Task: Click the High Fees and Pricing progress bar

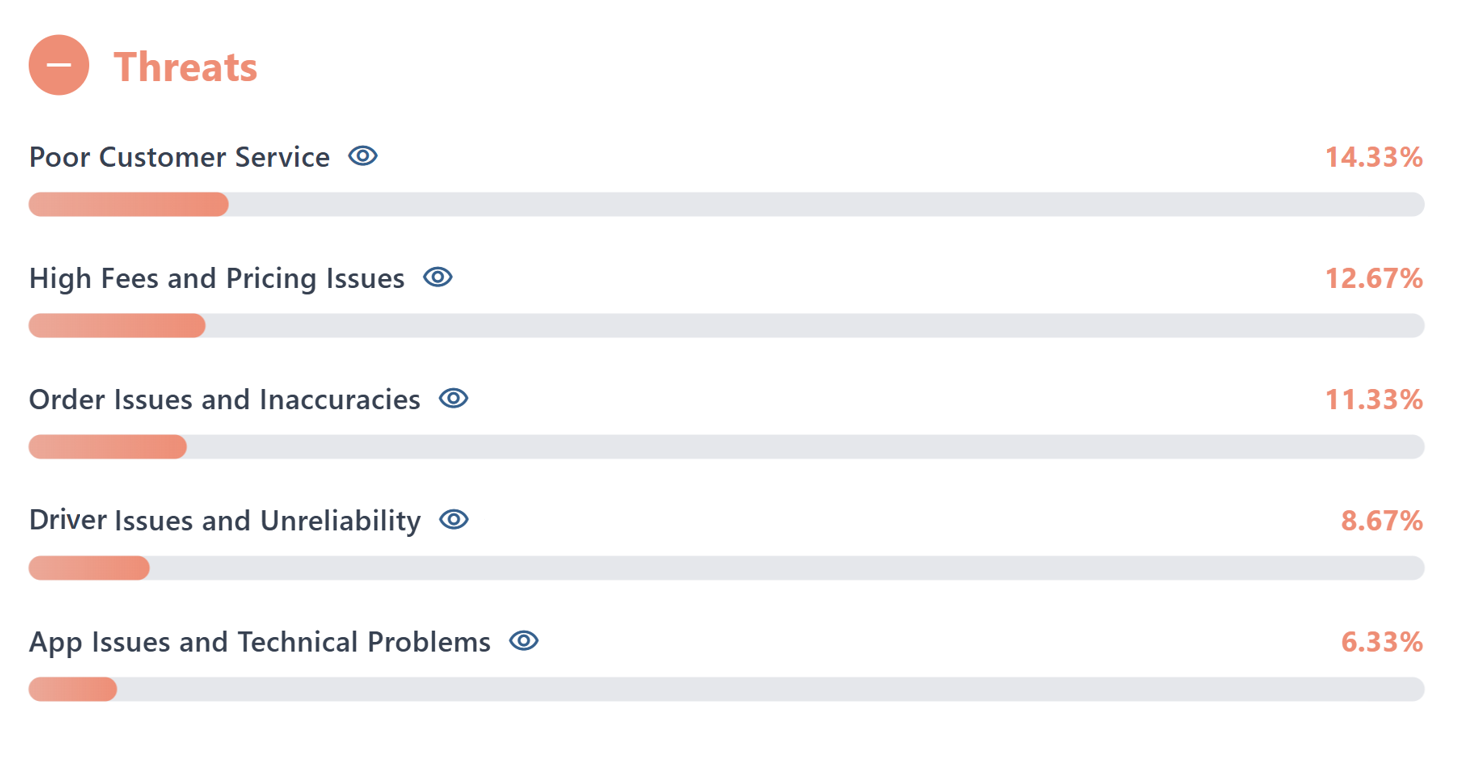Action: coord(726,326)
